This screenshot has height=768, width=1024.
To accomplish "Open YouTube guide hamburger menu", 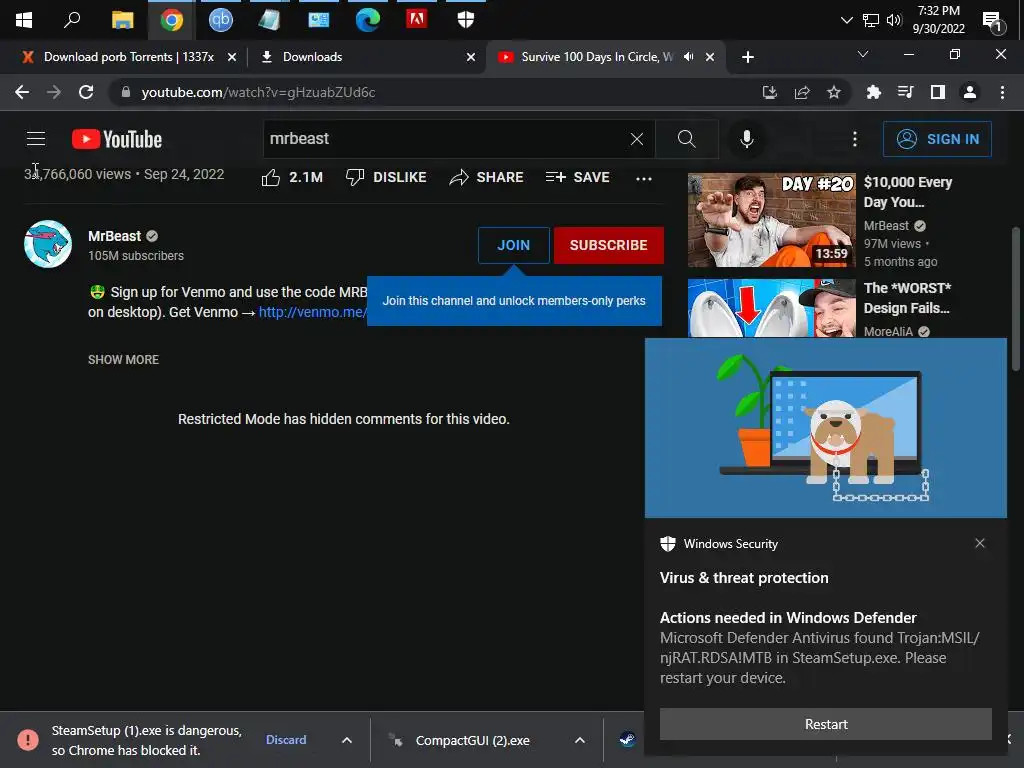I will pyautogui.click(x=36, y=138).
